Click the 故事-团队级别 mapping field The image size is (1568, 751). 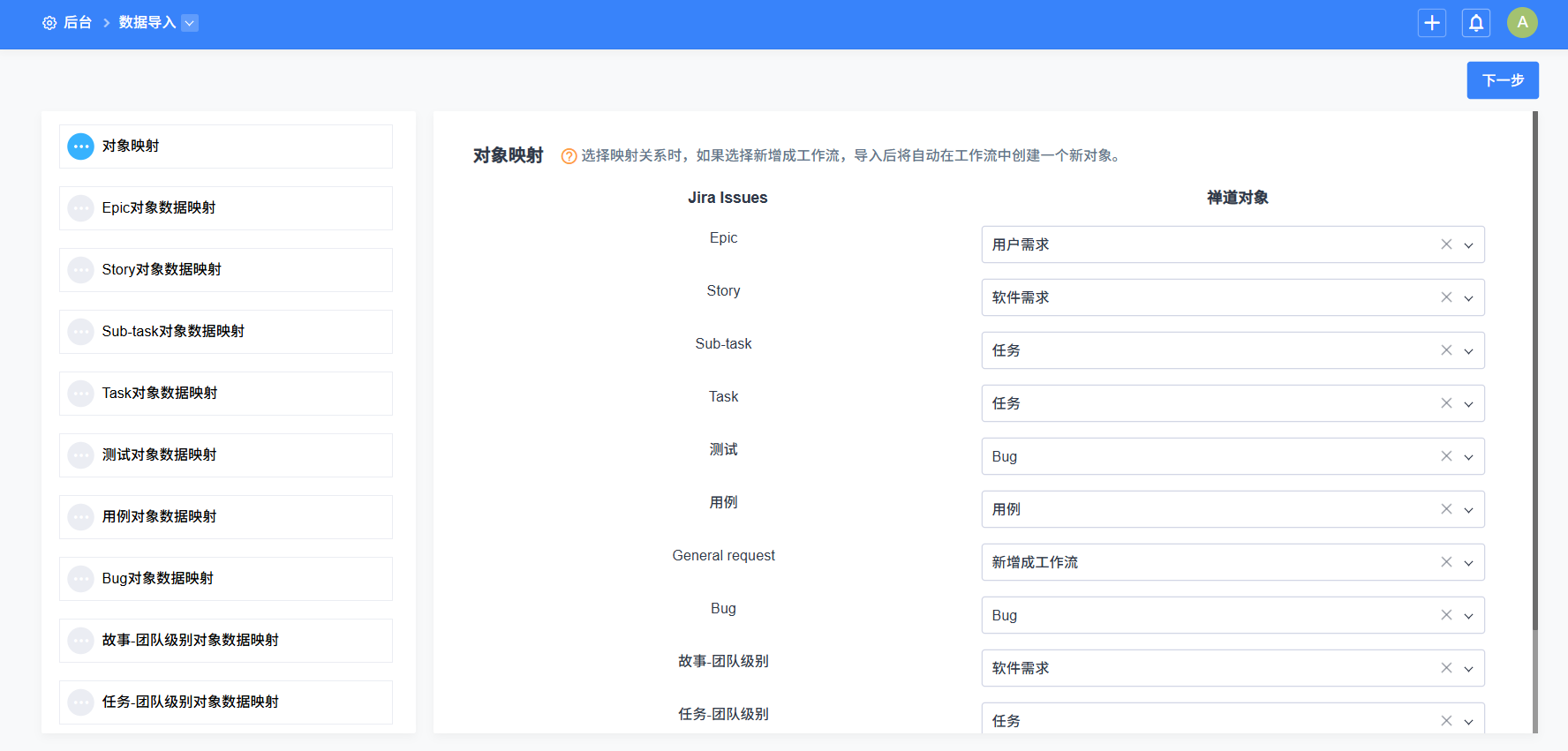[x=1210, y=668]
